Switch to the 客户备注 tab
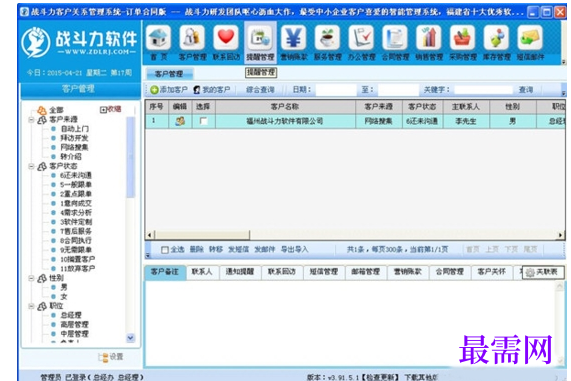Image resolution: width=571 pixels, height=381 pixels. point(165,272)
